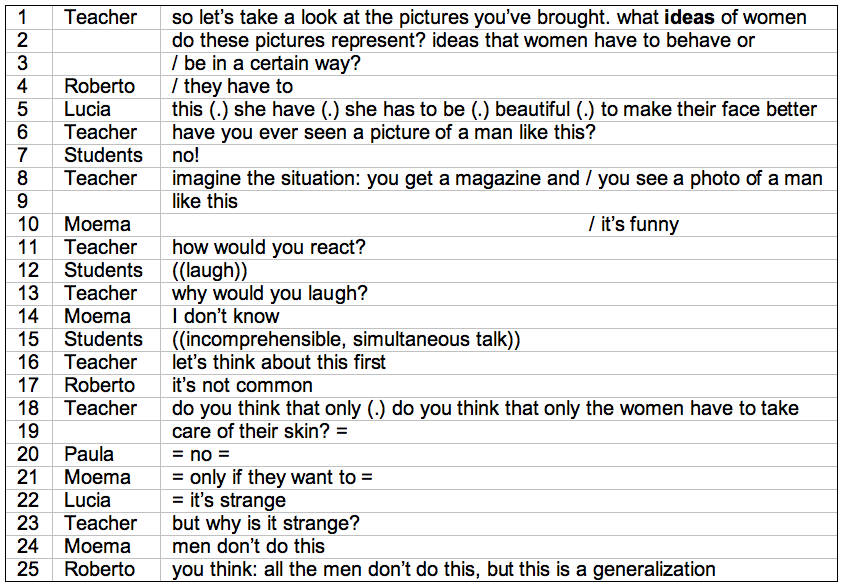Click the speaker name Lucia in line 5
The image size is (843, 588).
pos(87,109)
